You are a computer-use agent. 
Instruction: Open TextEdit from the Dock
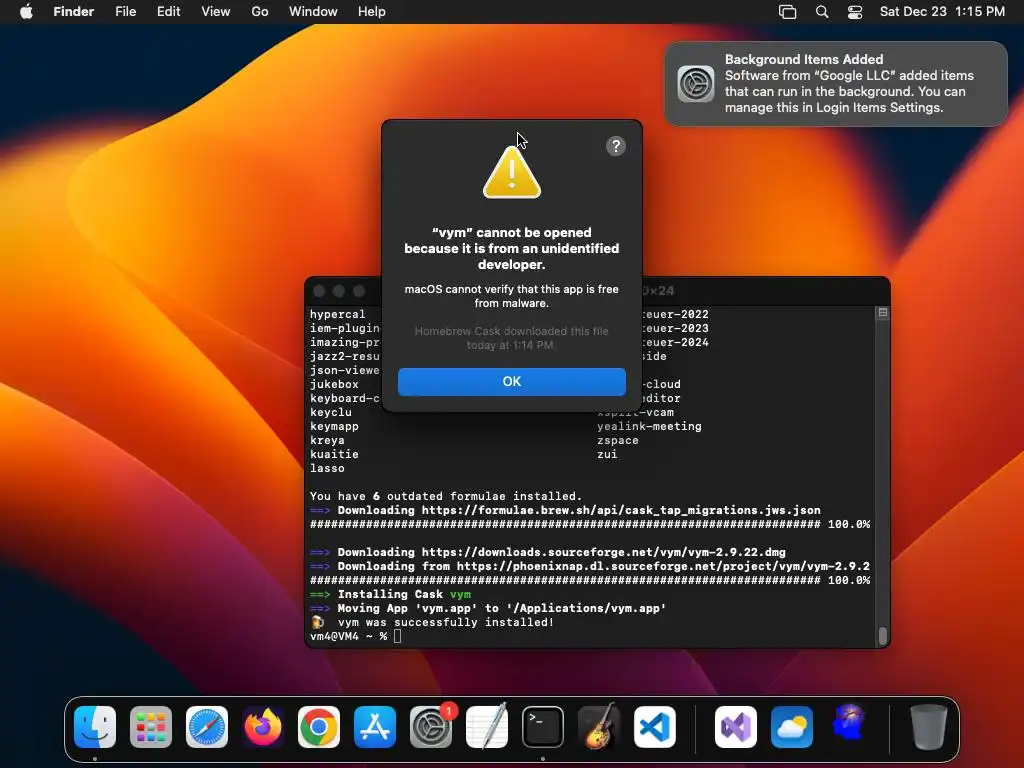[487, 726]
